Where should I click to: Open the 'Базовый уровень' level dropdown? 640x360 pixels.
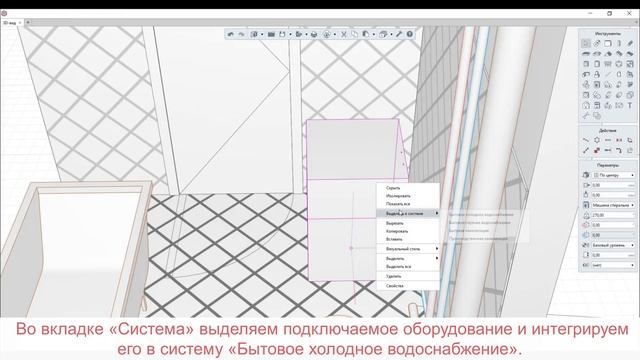point(613,245)
